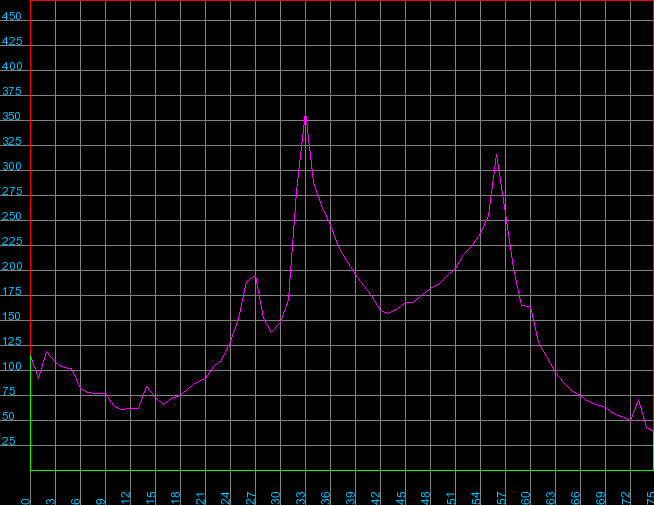Click the tallest magenta peak above 33
Viewport: 654px width, 505px height.
[x=305, y=113]
